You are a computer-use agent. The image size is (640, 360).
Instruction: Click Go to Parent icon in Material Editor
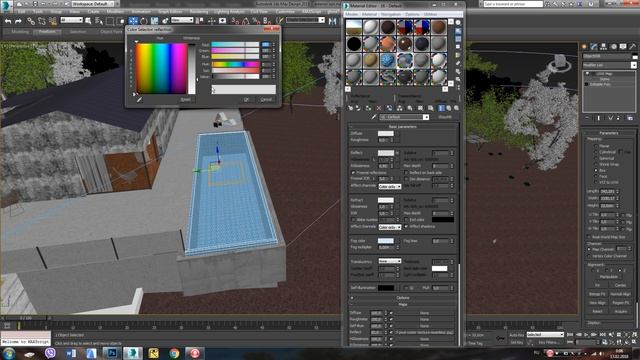pos(449,108)
